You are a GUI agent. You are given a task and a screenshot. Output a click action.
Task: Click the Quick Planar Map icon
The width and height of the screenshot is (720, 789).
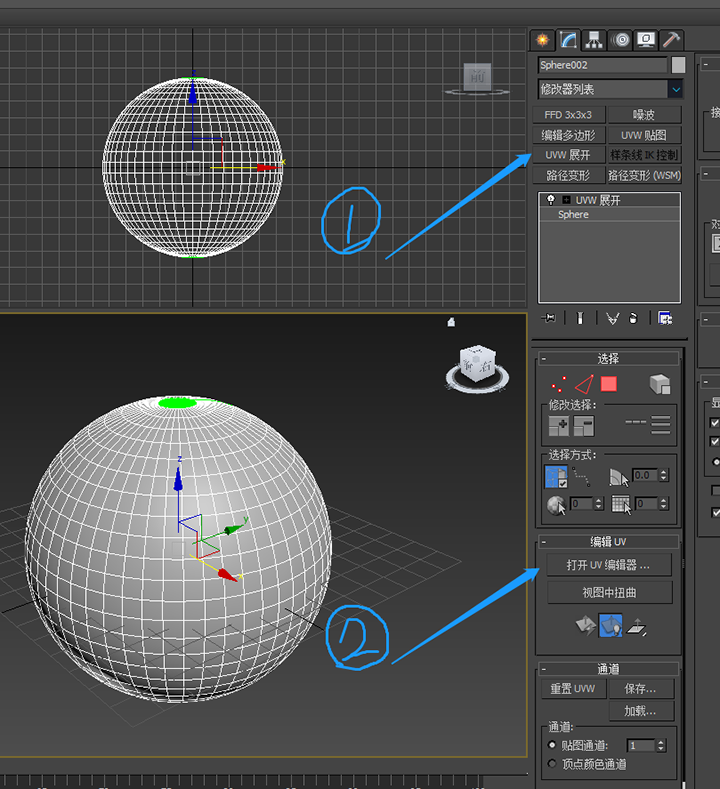coord(586,625)
